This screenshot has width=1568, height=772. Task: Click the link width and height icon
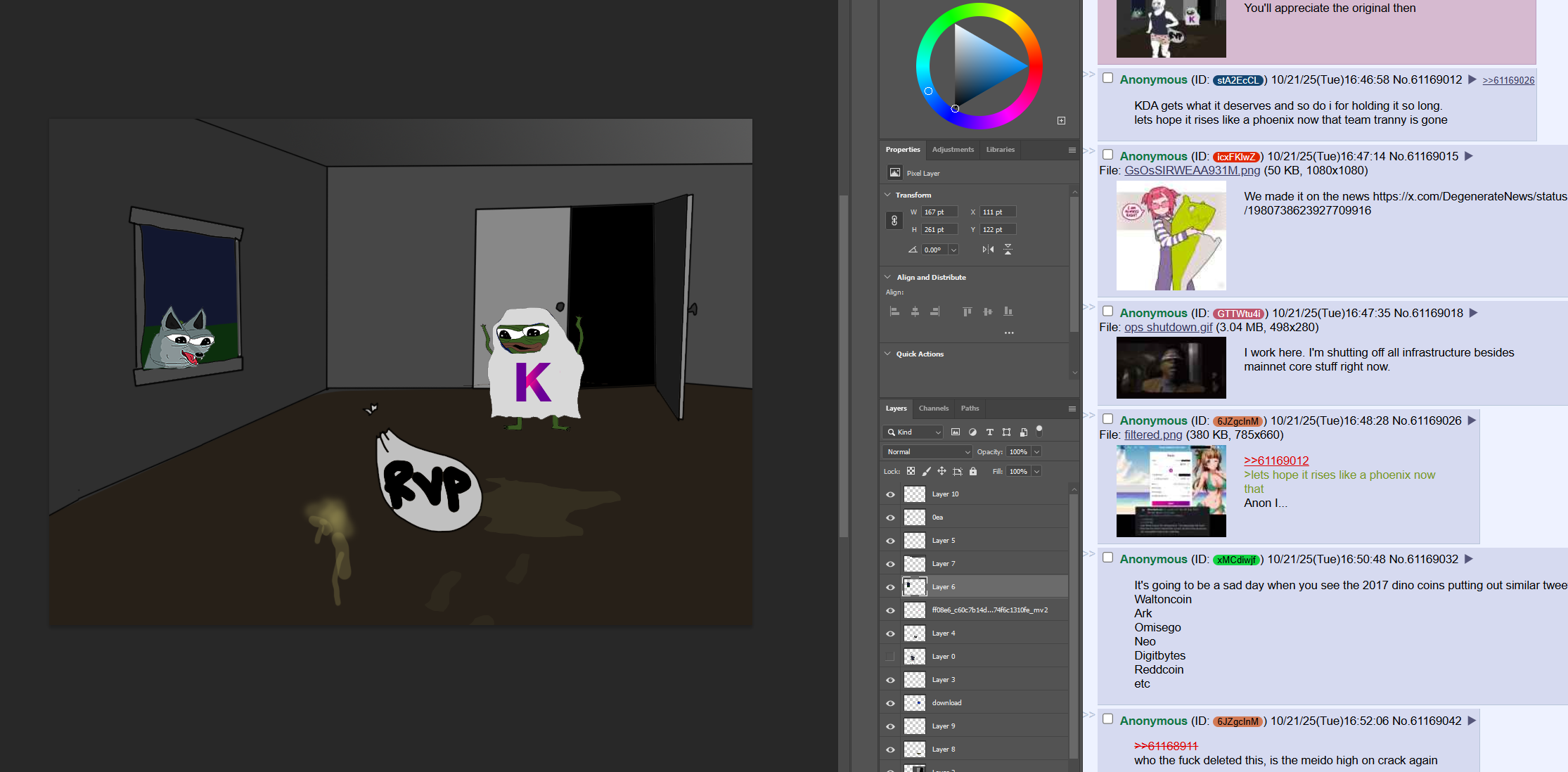[x=894, y=221]
